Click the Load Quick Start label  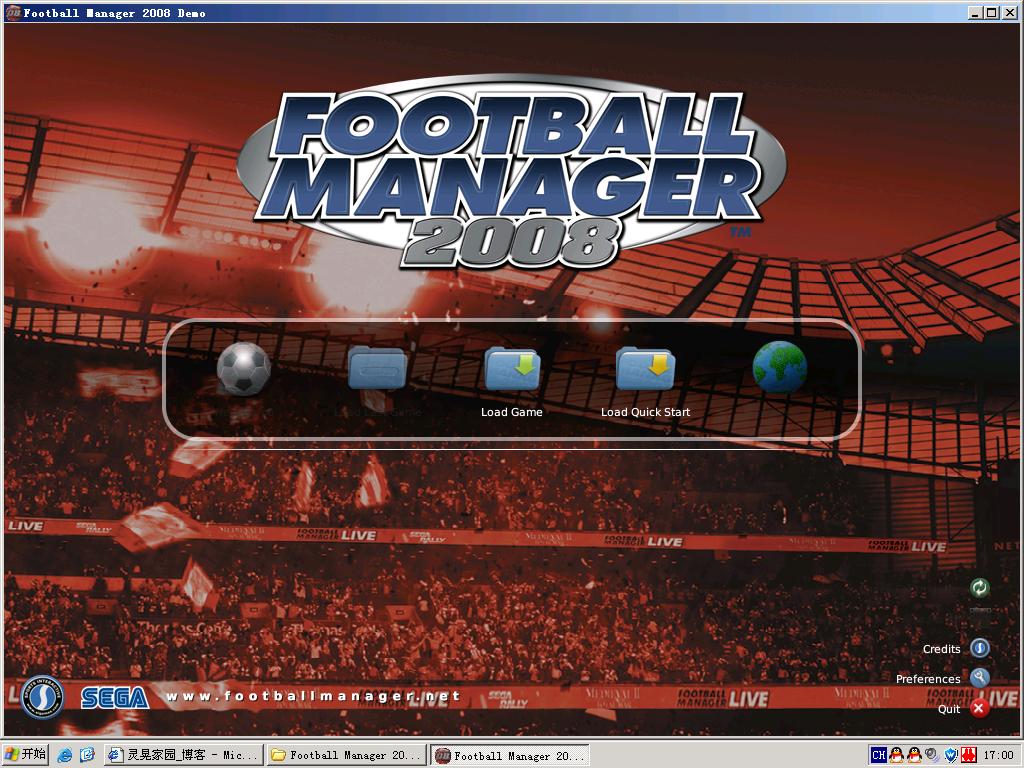coord(645,412)
